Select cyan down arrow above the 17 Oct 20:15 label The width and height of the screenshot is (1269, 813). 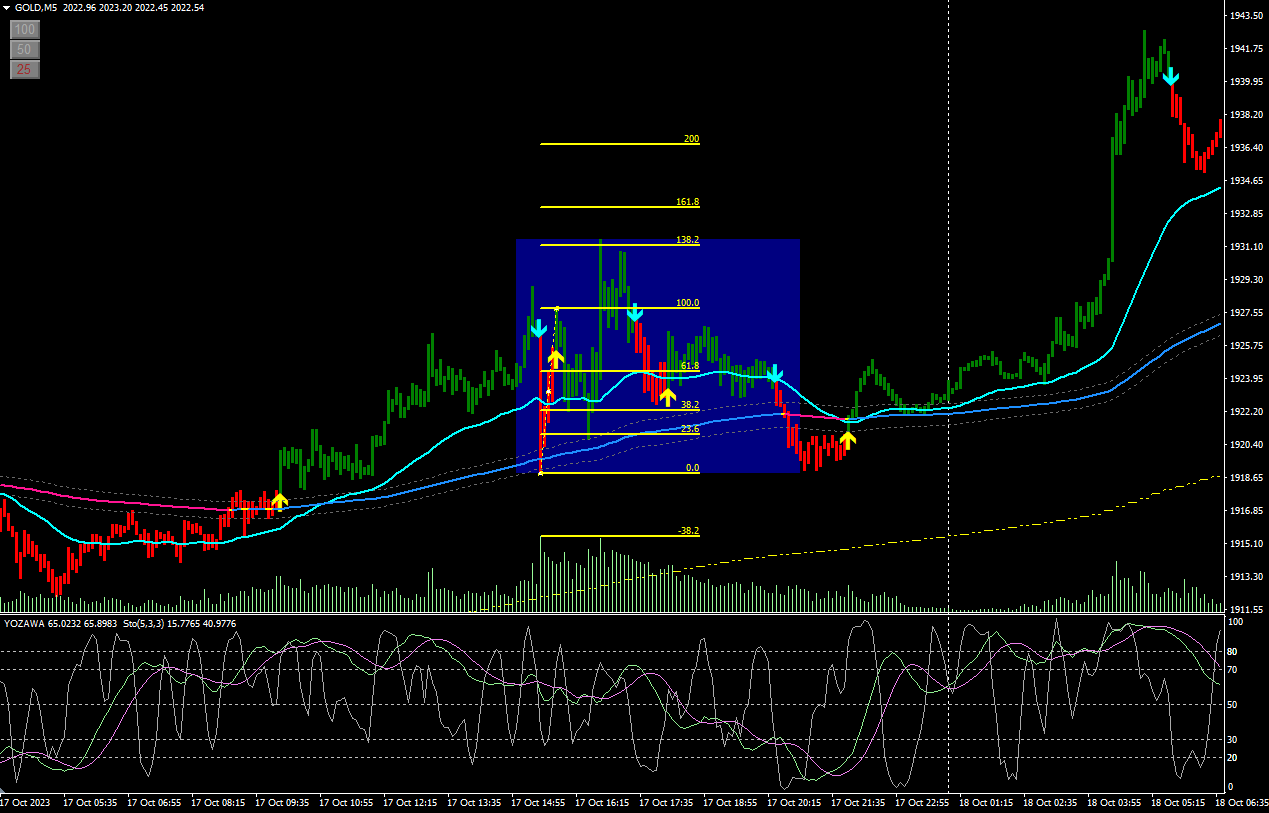tap(774, 375)
